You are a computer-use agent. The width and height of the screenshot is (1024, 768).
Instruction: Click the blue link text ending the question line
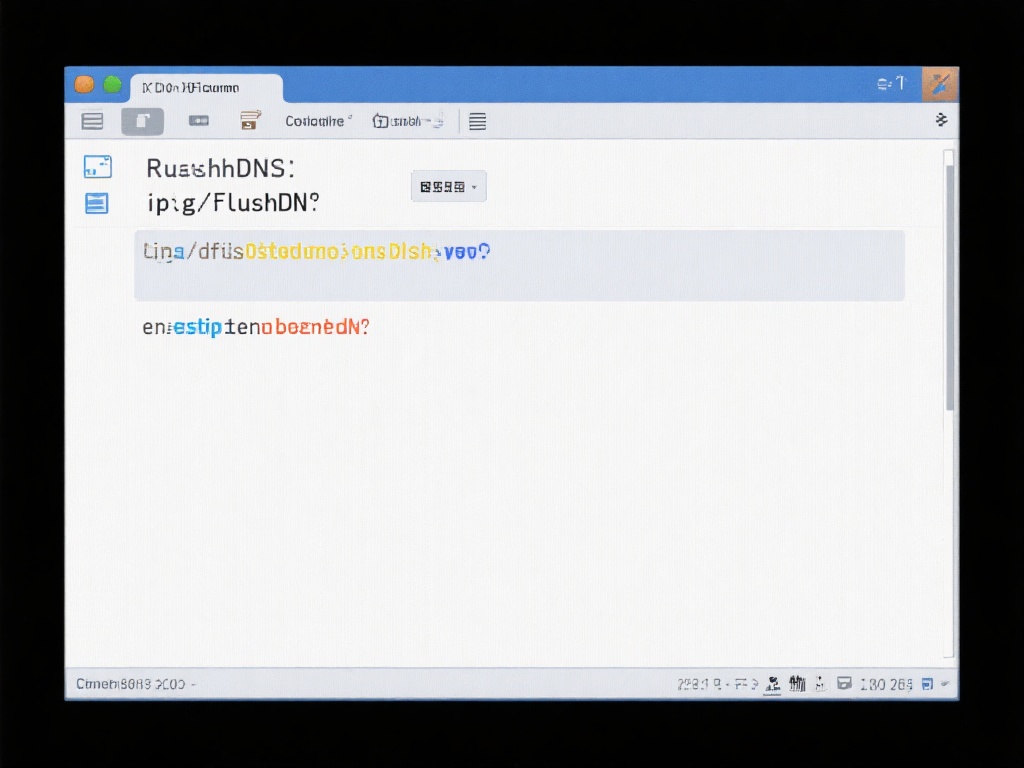coord(460,252)
